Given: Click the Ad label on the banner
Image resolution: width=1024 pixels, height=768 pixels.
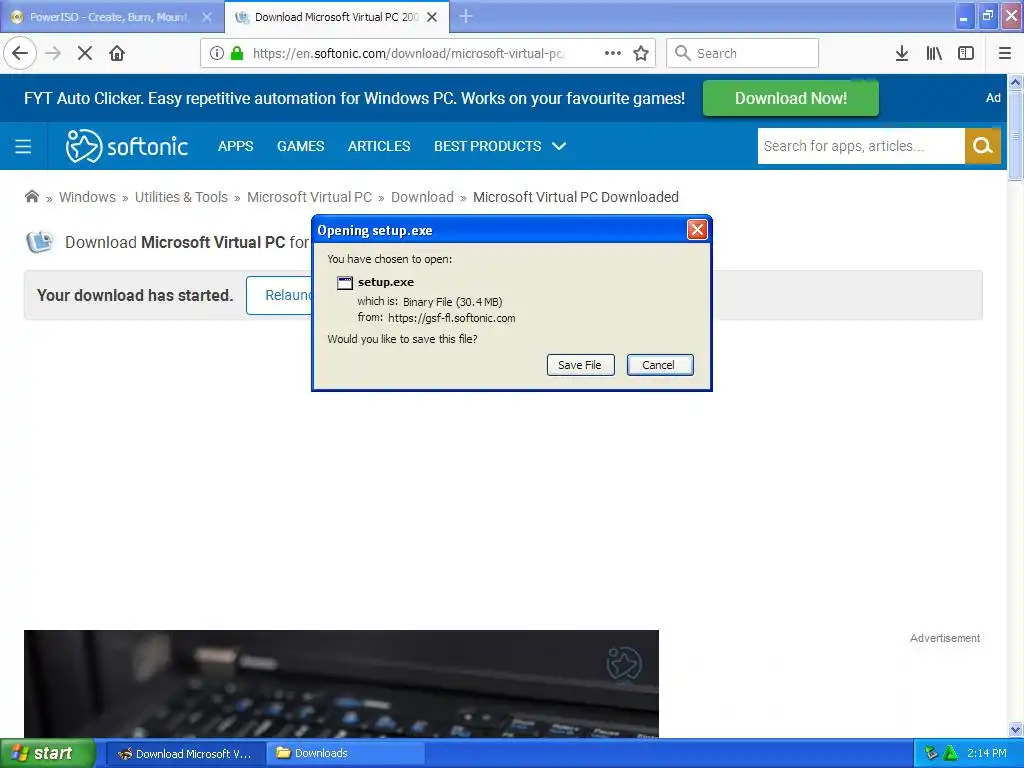Looking at the screenshot, I should (993, 98).
